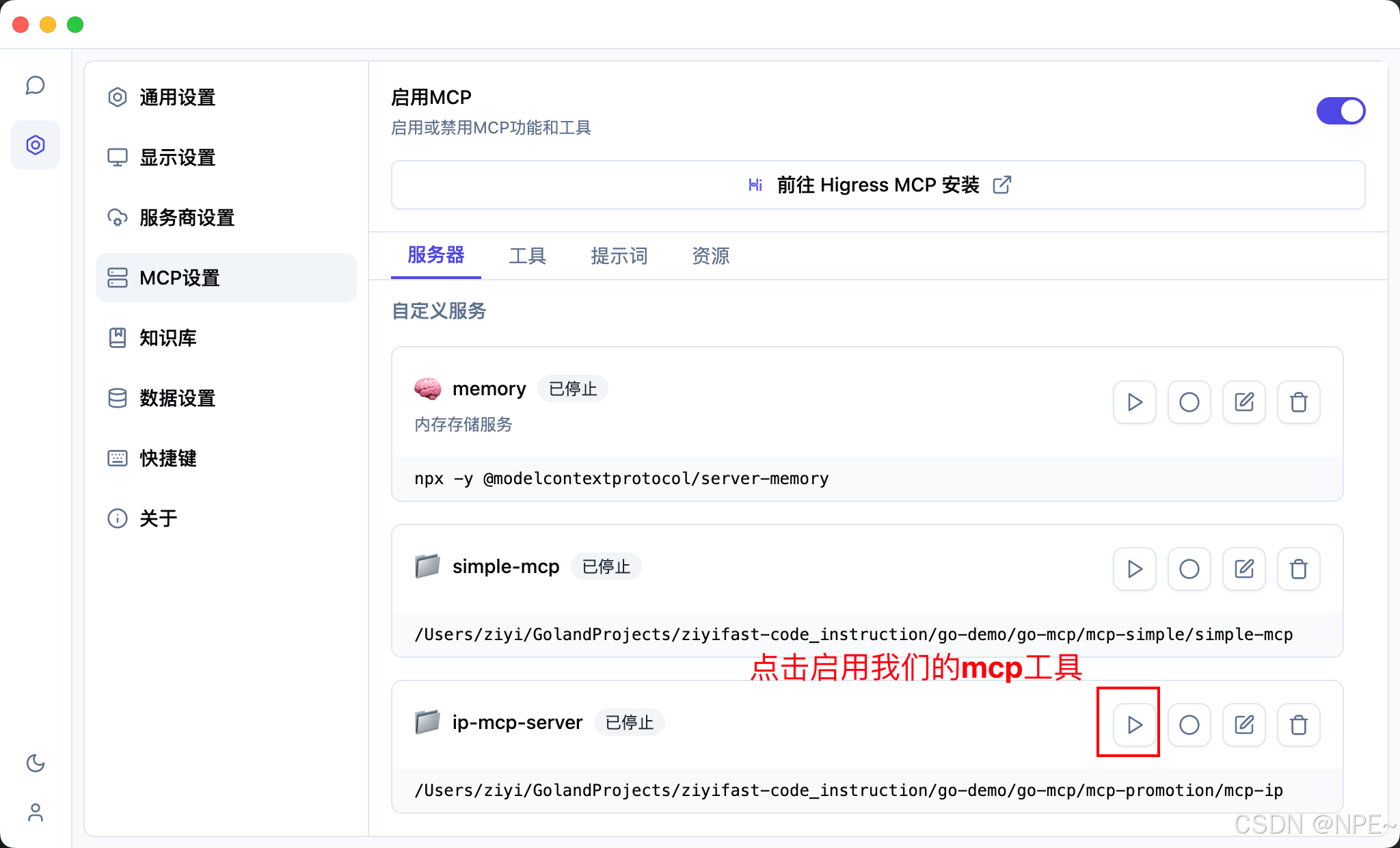This screenshot has width=1400, height=848.
Task: Delete the simple-mcp server
Action: tap(1298, 568)
